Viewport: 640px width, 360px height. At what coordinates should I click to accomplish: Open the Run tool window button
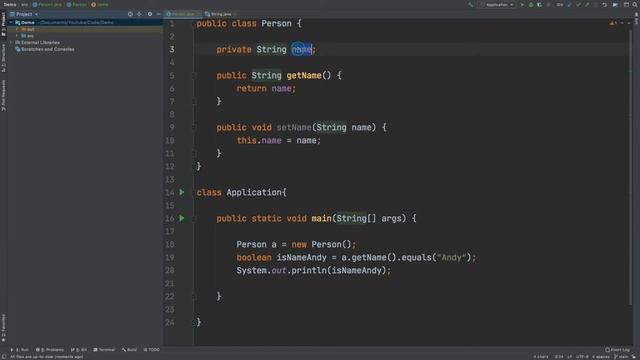pos(20,350)
